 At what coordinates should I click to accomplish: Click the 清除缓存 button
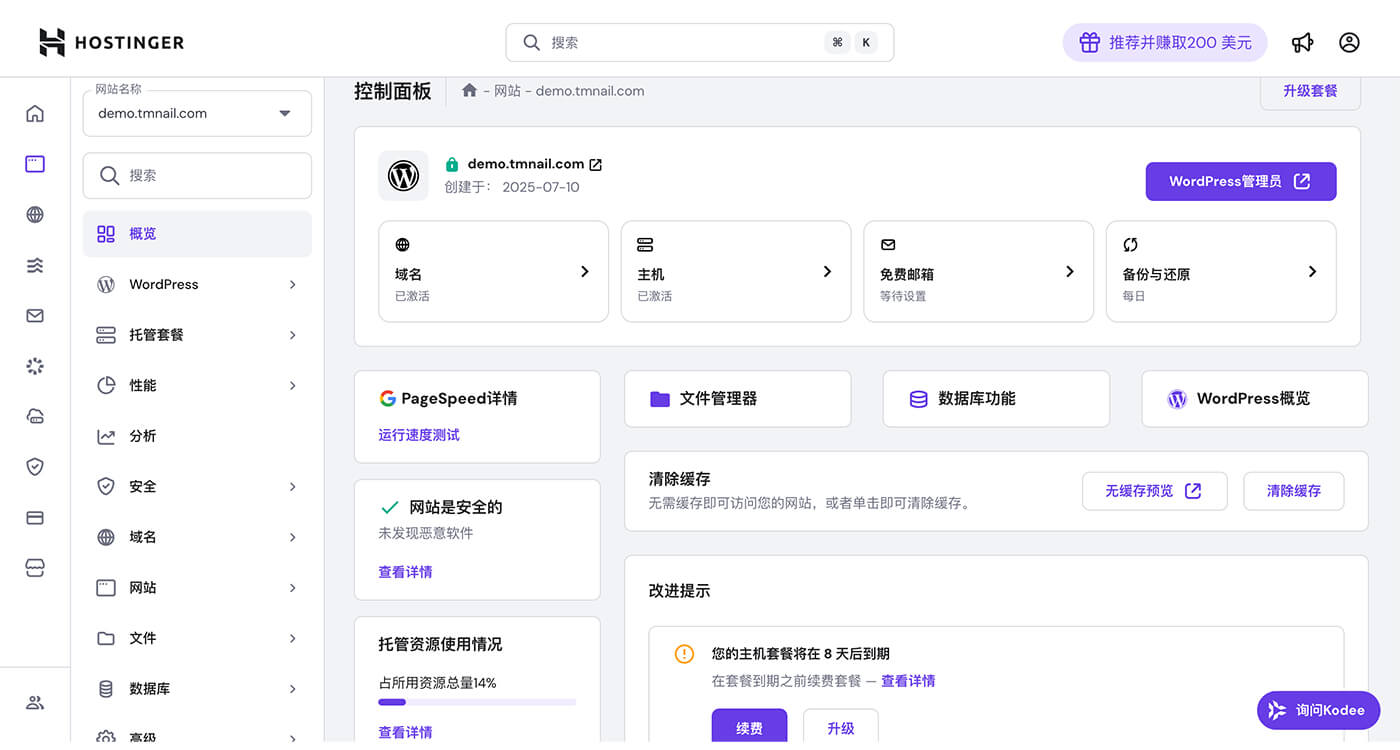coord(1294,491)
